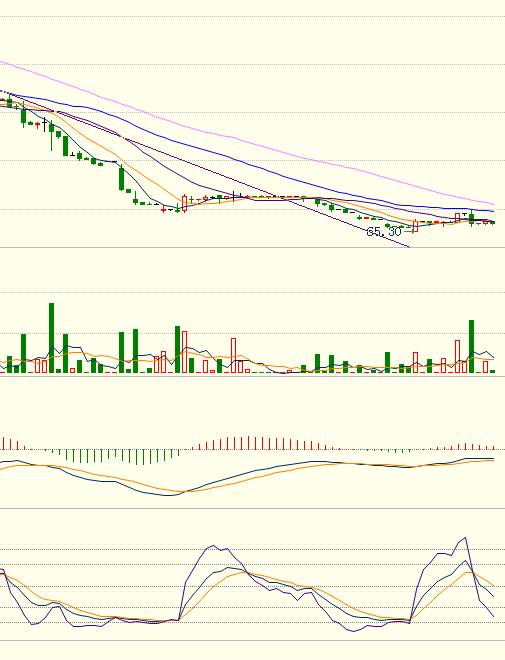Select the blue moving average line
The width and height of the screenshot is (505, 660).
252,166
